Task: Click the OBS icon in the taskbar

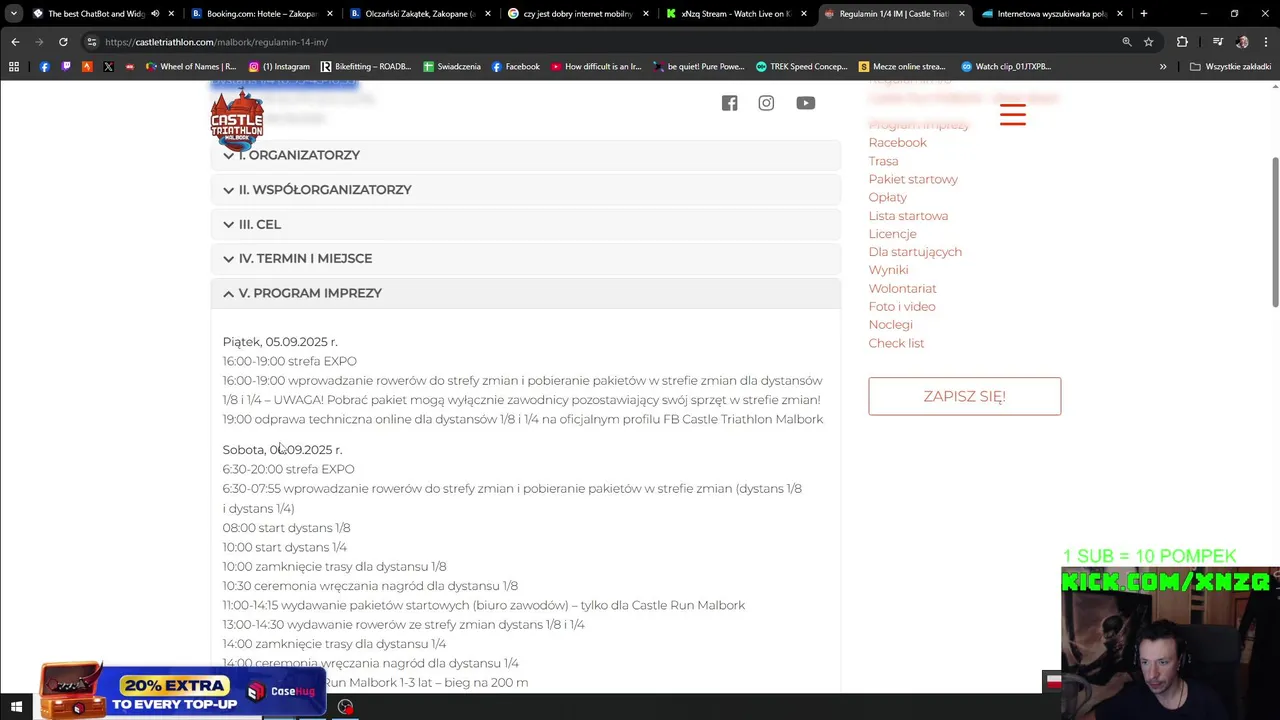Action: 345,707
